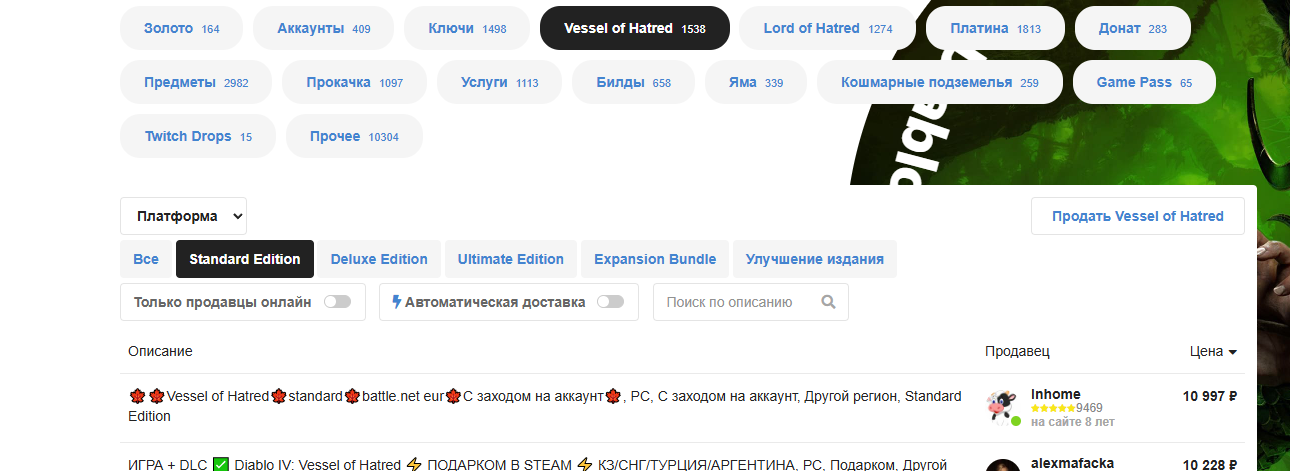Open the Золото category
Screen dimensions: 1290x471
click(x=182, y=28)
